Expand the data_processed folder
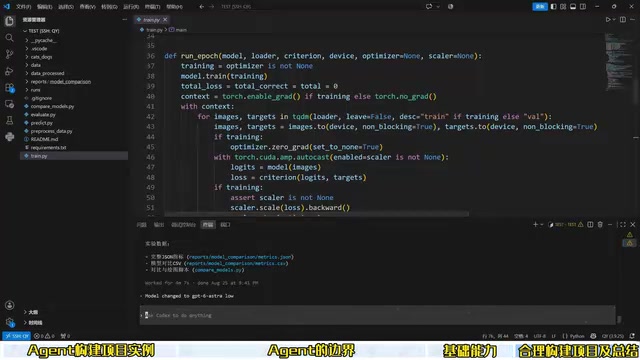The width and height of the screenshot is (640, 360). 47,73
